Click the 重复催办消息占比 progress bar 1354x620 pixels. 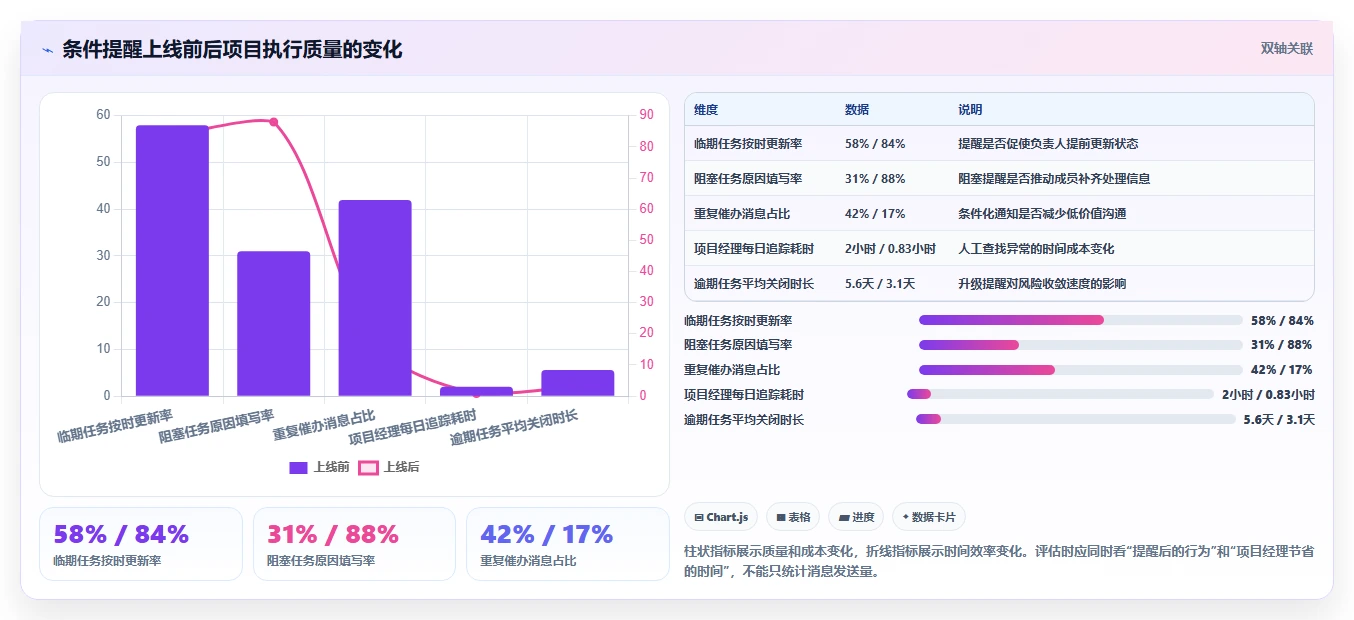[x=1080, y=370]
